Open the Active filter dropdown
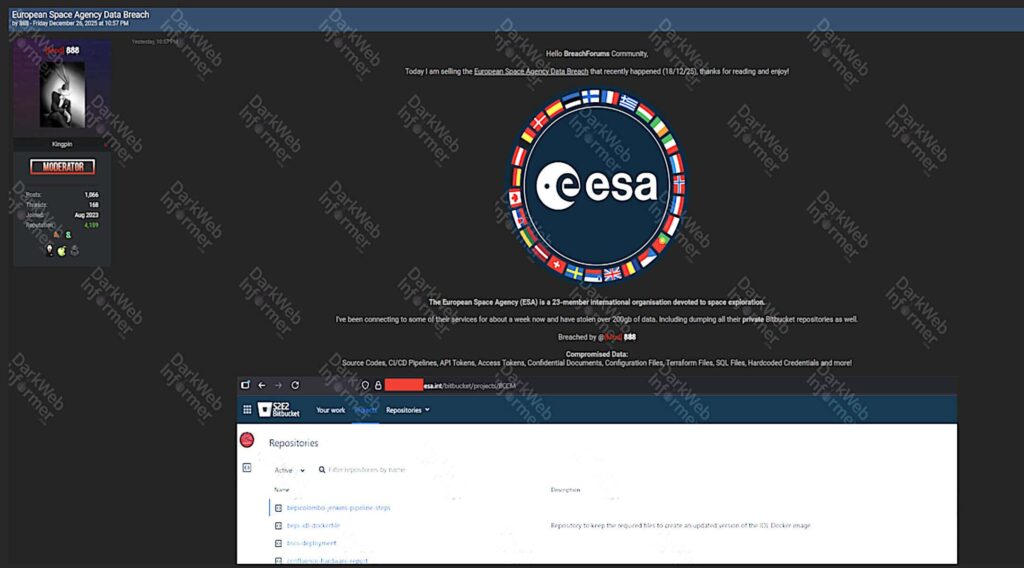This screenshot has height=568, width=1024. (289, 470)
